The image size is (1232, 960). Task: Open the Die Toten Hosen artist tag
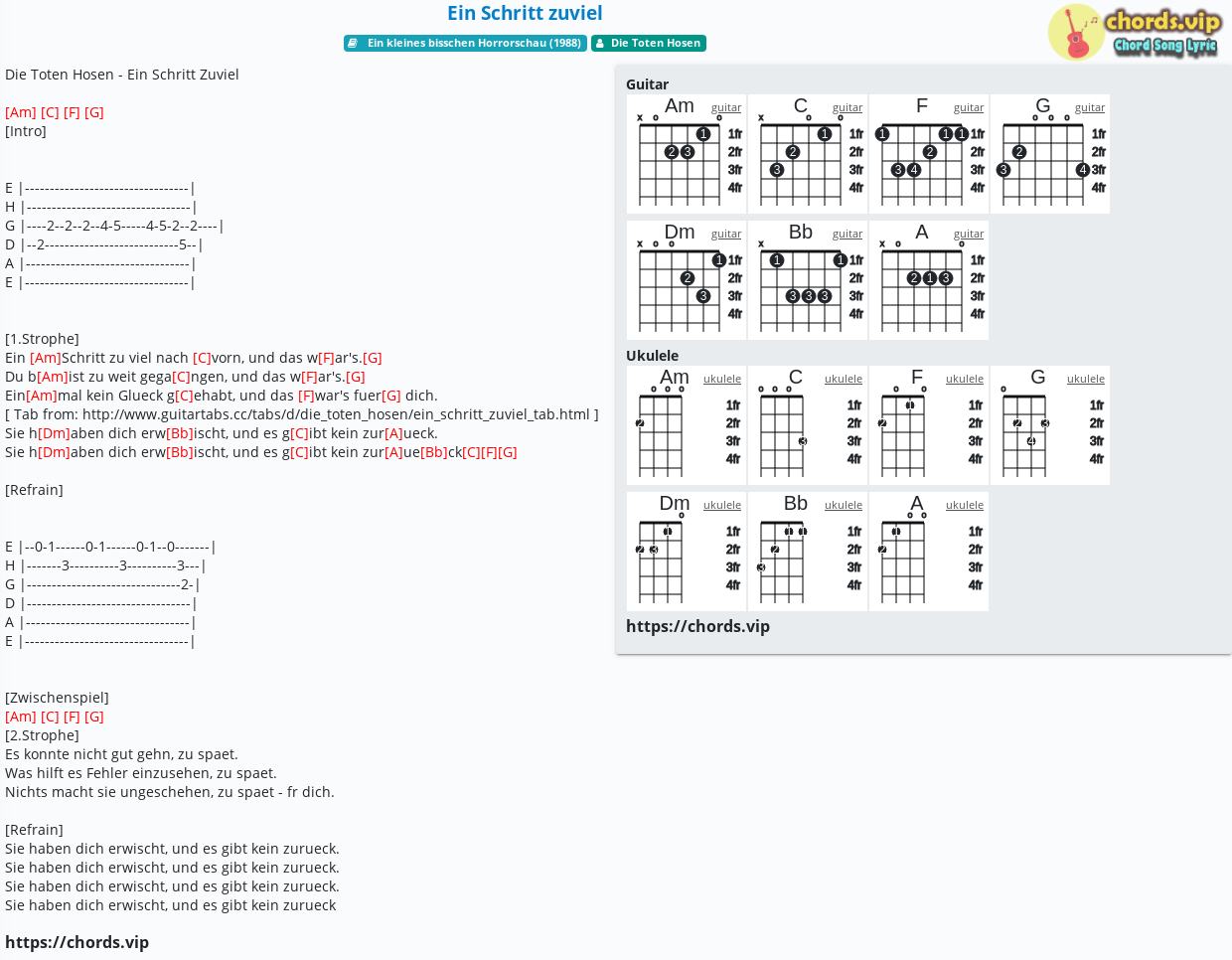[x=649, y=44]
